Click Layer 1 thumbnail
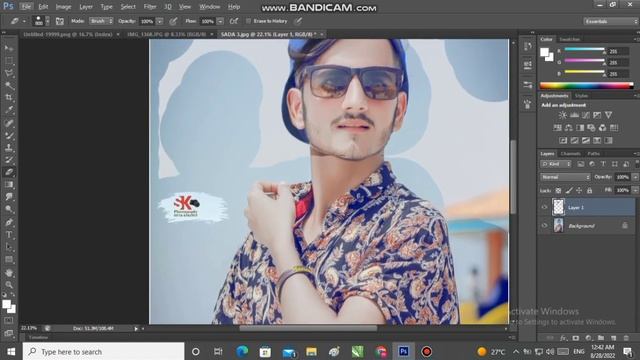Screen dimensions: 640x360 coord(558,207)
